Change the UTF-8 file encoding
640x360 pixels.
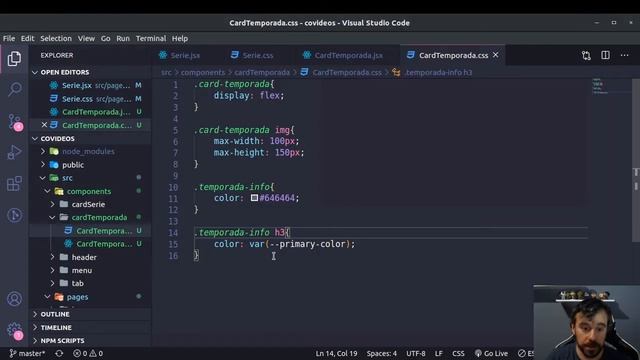[x=416, y=353]
